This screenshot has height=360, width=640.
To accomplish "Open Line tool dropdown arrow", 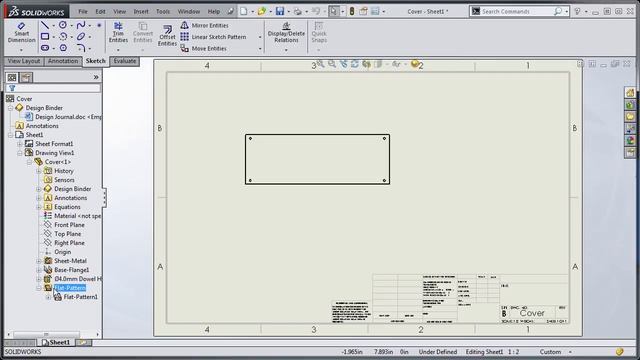I will tap(53, 25).
